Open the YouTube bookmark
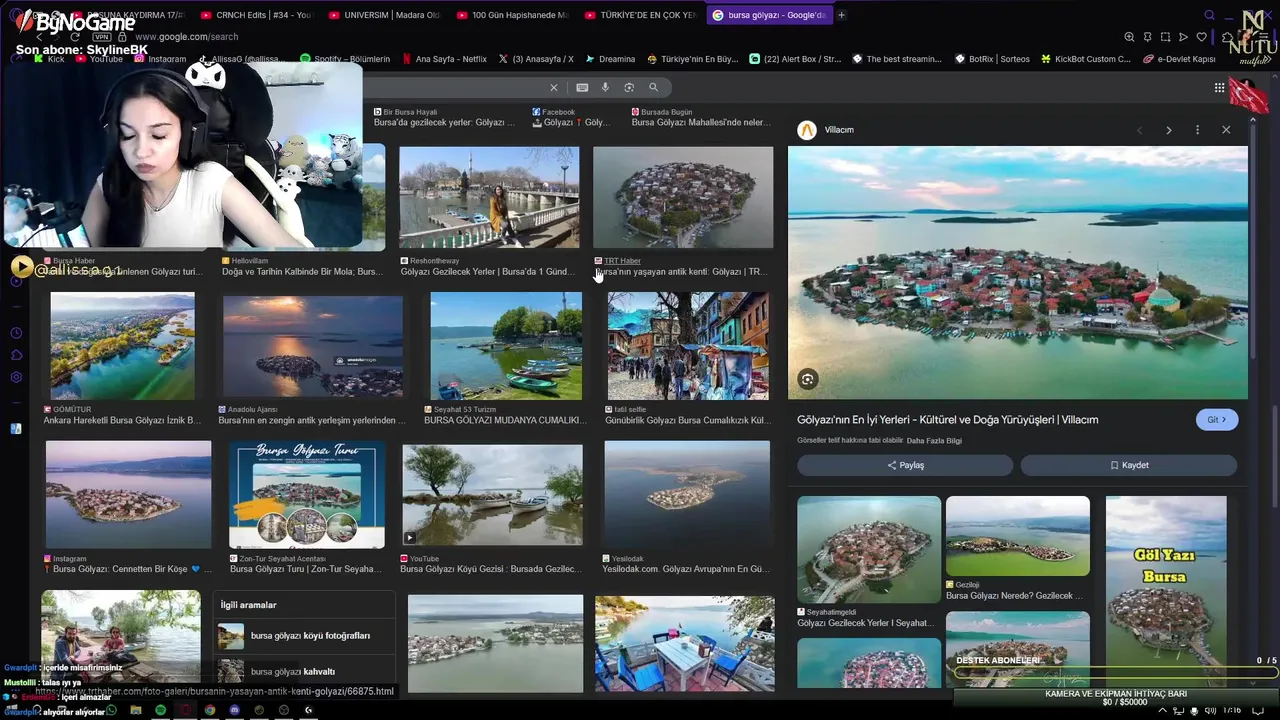This screenshot has height=720, width=1280. click(99, 59)
